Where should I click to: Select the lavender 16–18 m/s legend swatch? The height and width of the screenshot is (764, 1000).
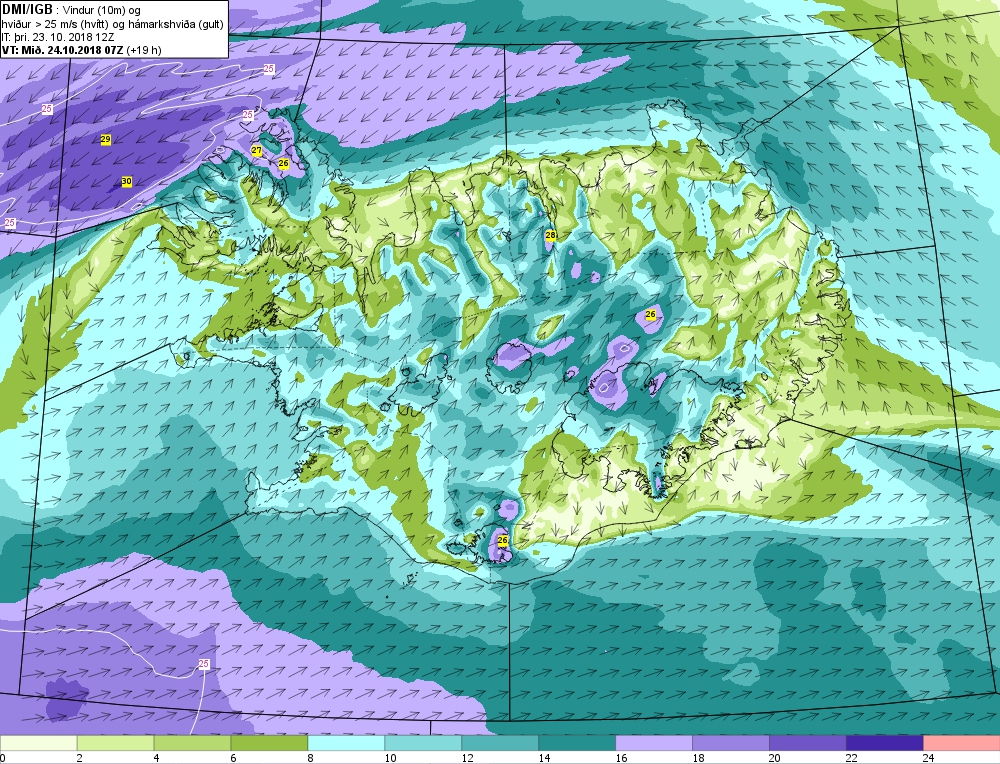654,743
